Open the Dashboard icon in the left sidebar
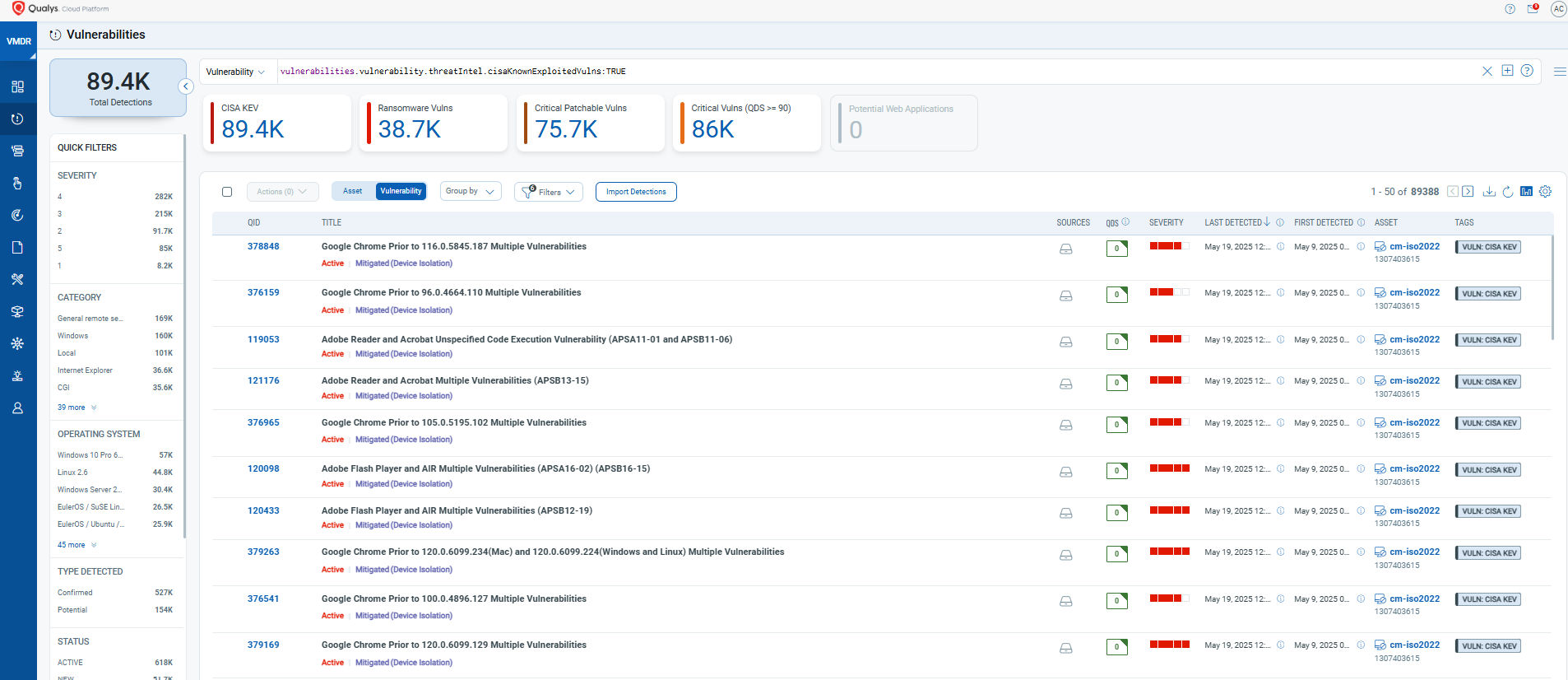1568x680 pixels. (x=17, y=86)
